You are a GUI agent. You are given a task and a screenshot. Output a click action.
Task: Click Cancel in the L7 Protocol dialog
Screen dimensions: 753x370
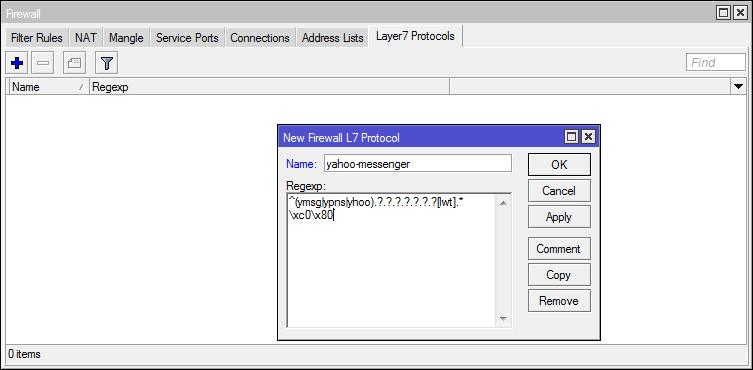(x=559, y=191)
